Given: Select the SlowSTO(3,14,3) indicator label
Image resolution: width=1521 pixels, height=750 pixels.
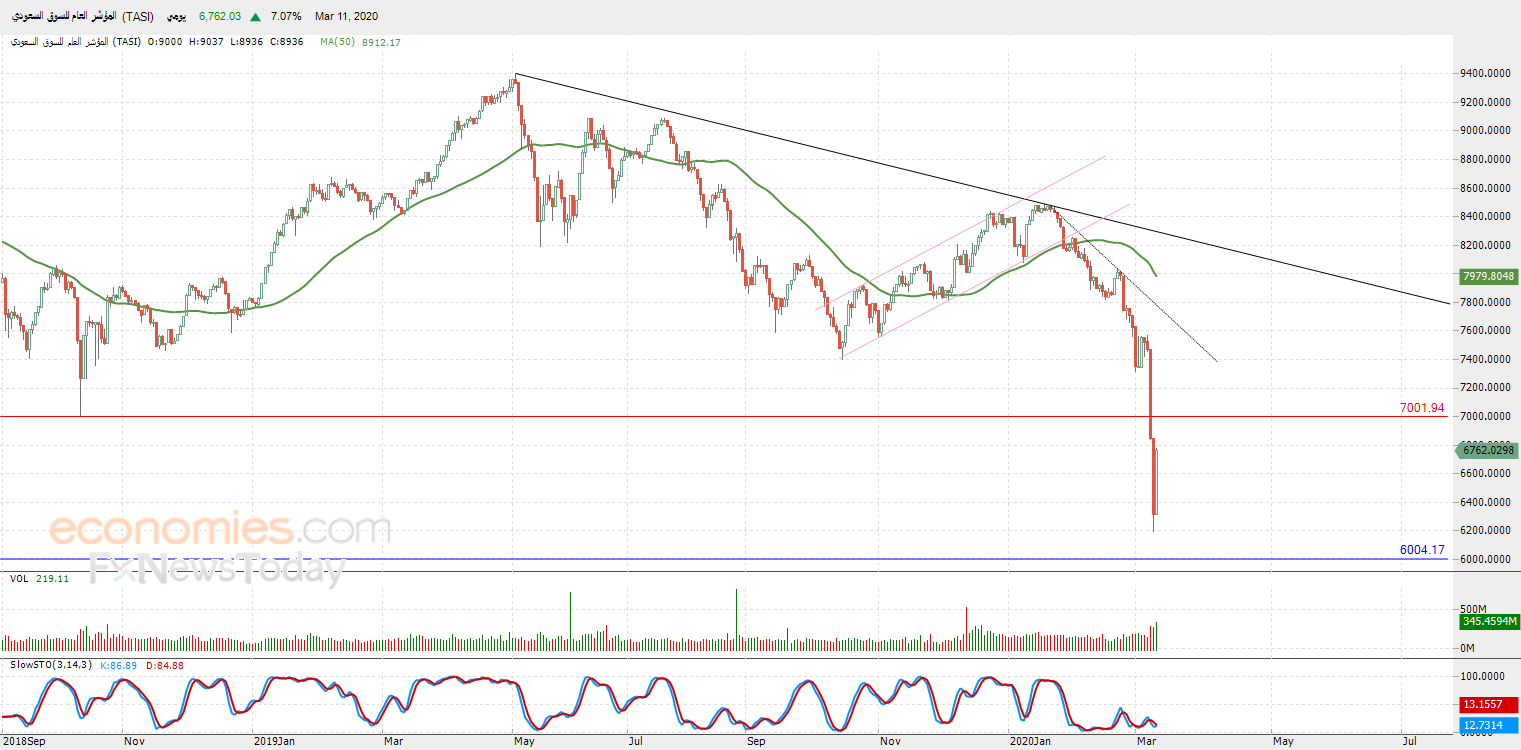Looking at the screenshot, I should [x=51, y=664].
